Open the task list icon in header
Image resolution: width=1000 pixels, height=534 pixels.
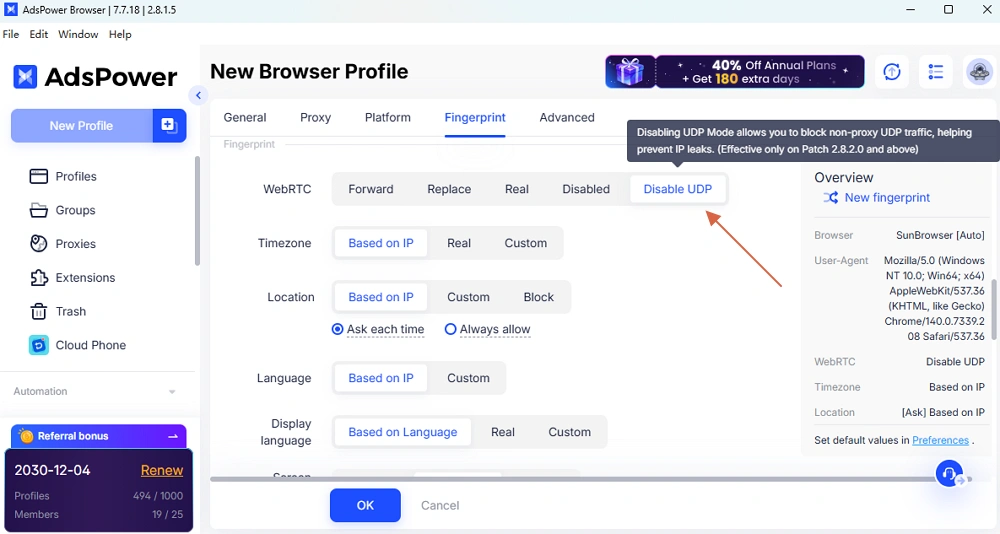[x=935, y=72]
